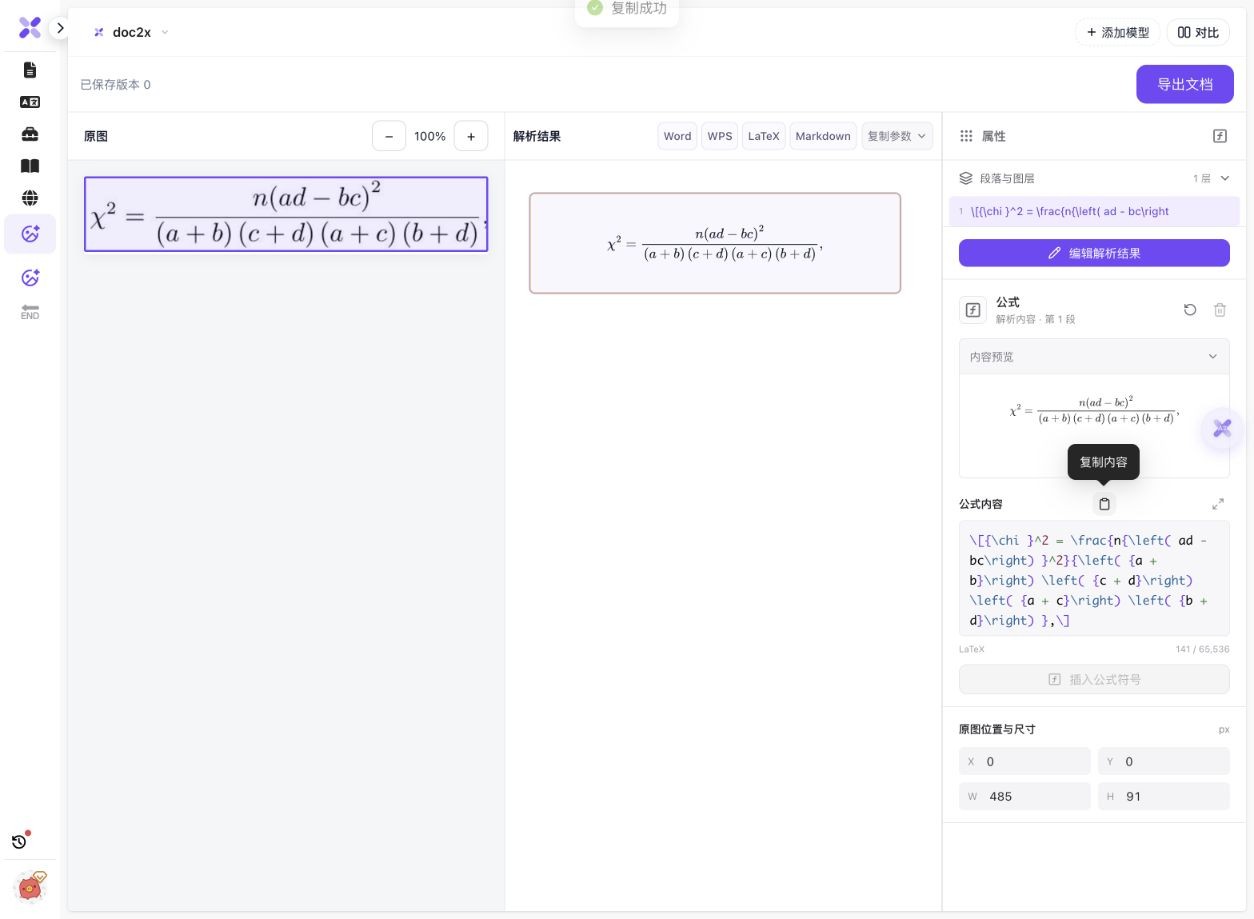Select the Word copy format
Viewport: 1254px width, 919px height.
(x=677, y=136)
